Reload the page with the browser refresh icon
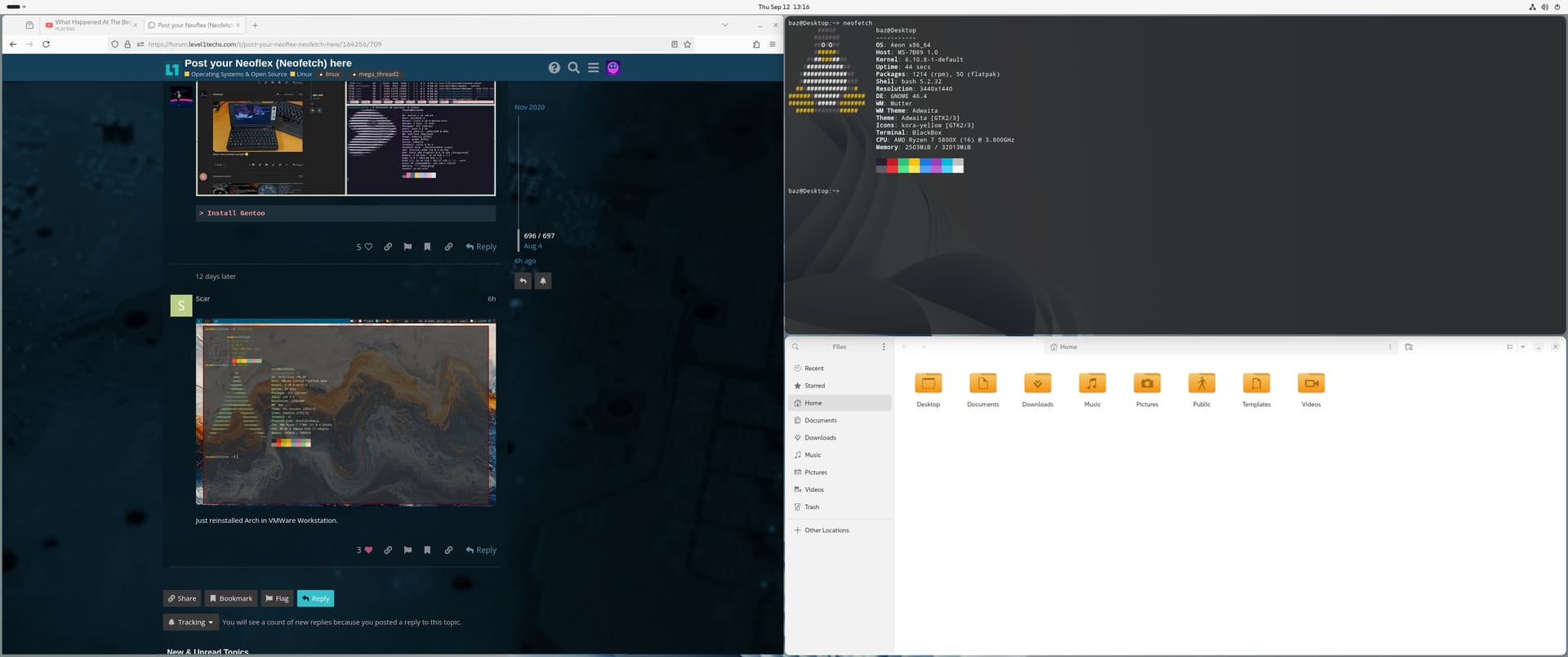Screen dimensions: 1568x657 coord(46,44)
